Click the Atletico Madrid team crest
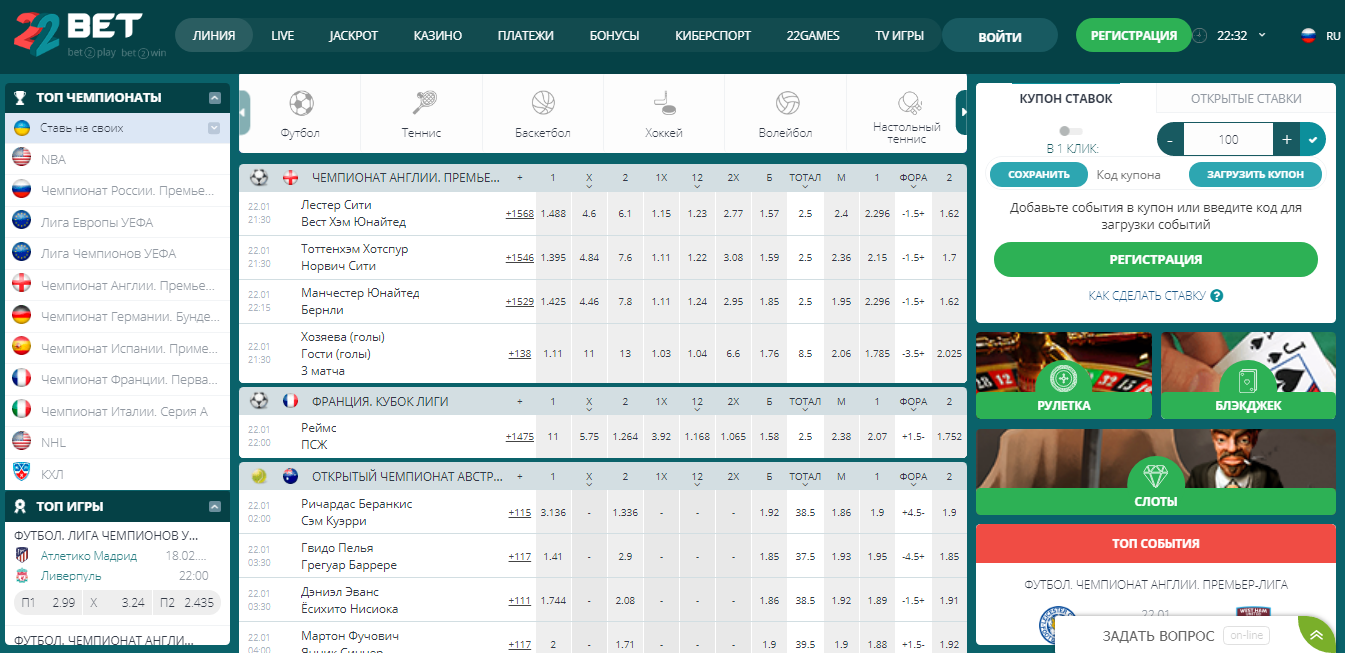Viewport: 1345px width, 653px height. pyautogui.click(x=22, y=555)
